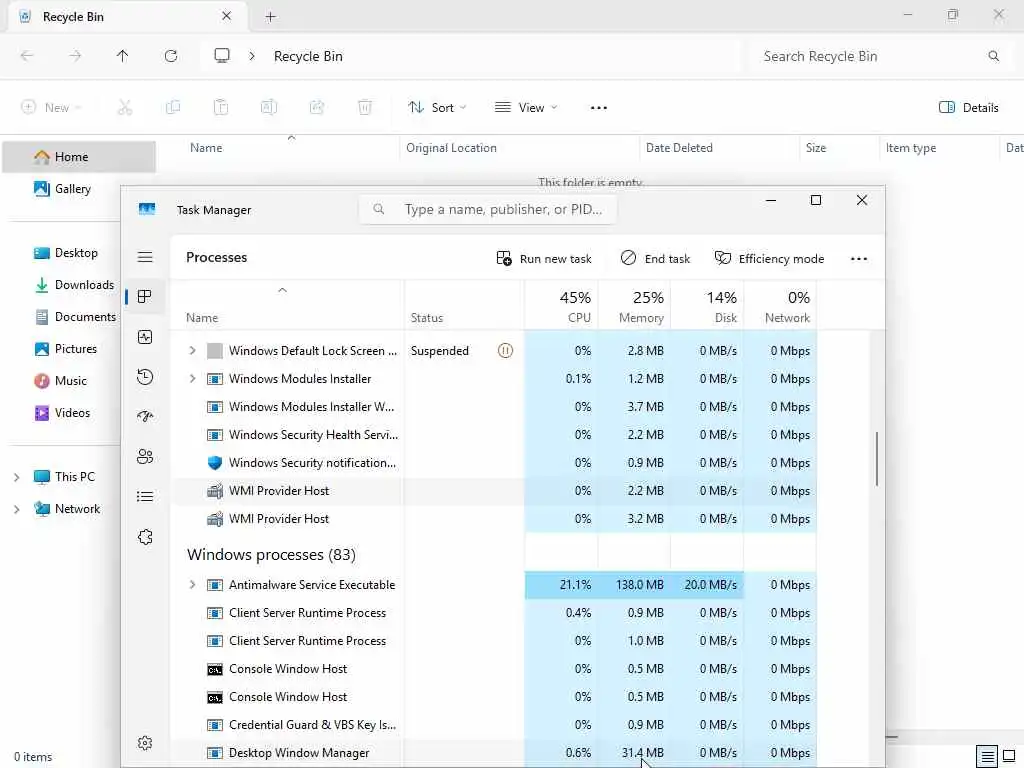Image resolution: width=1024 pixels, height=768 pixels.
Task: Select the WMI Provider Host using 3.2 MB
Action: (x=494, y=519)
